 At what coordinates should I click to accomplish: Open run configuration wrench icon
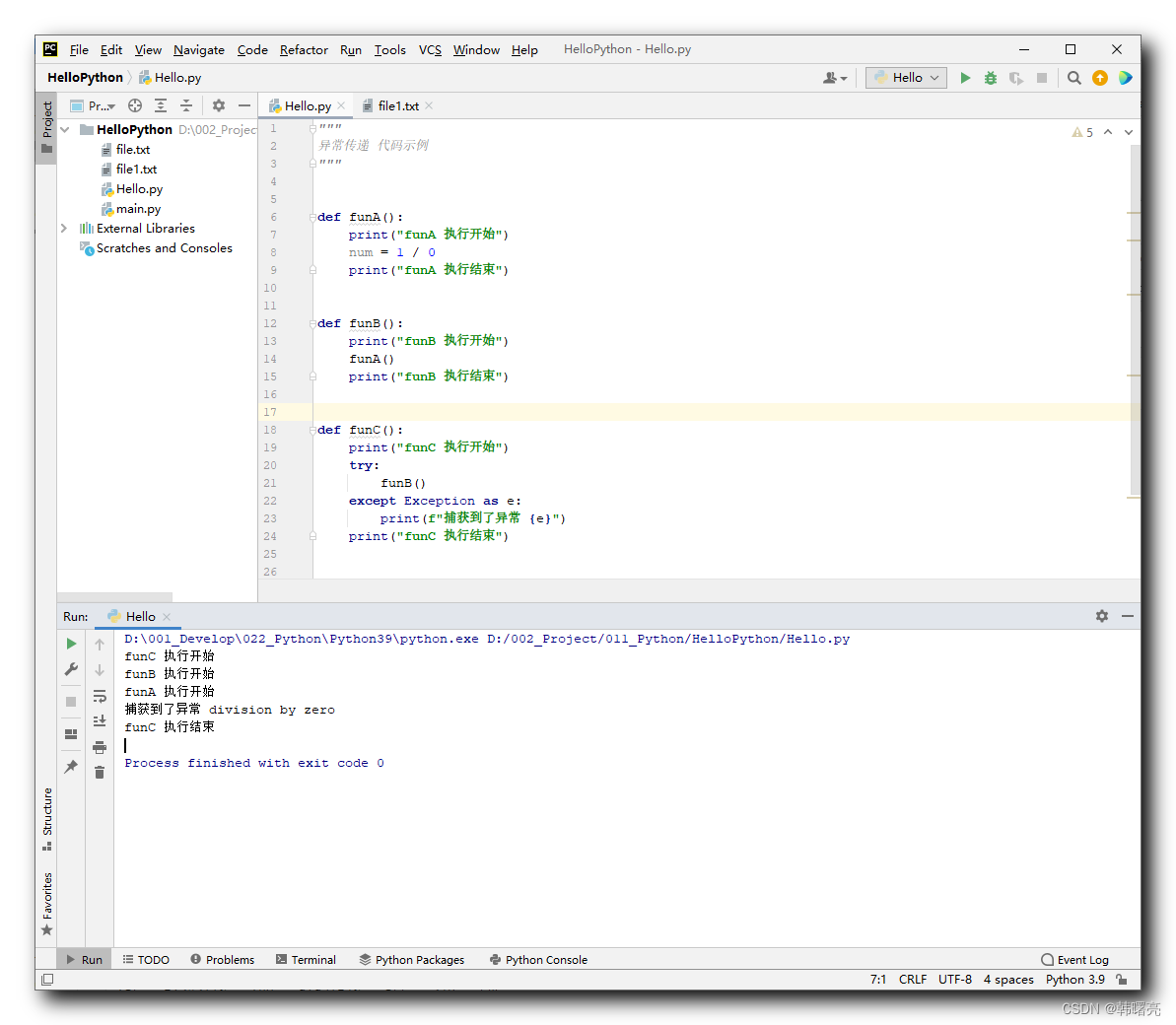(x=71, y=669)
